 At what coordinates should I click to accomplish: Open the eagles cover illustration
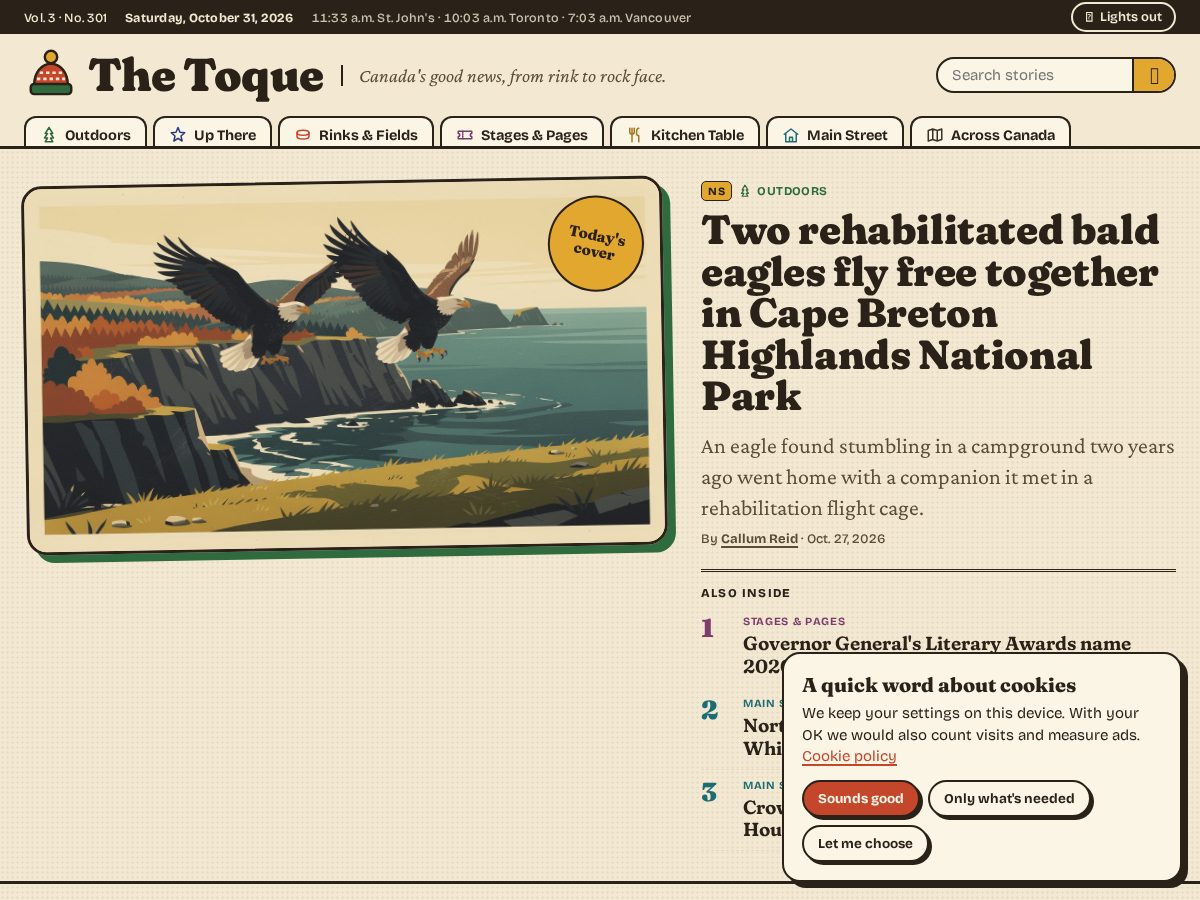tap(346, 366)
